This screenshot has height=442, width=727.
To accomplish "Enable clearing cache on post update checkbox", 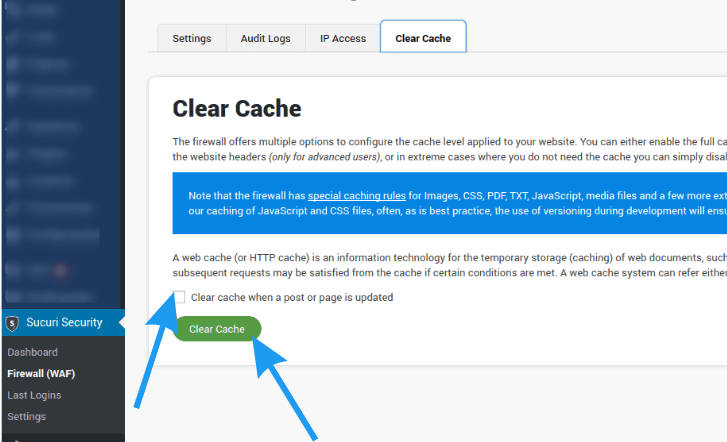I will pos(180,297).
